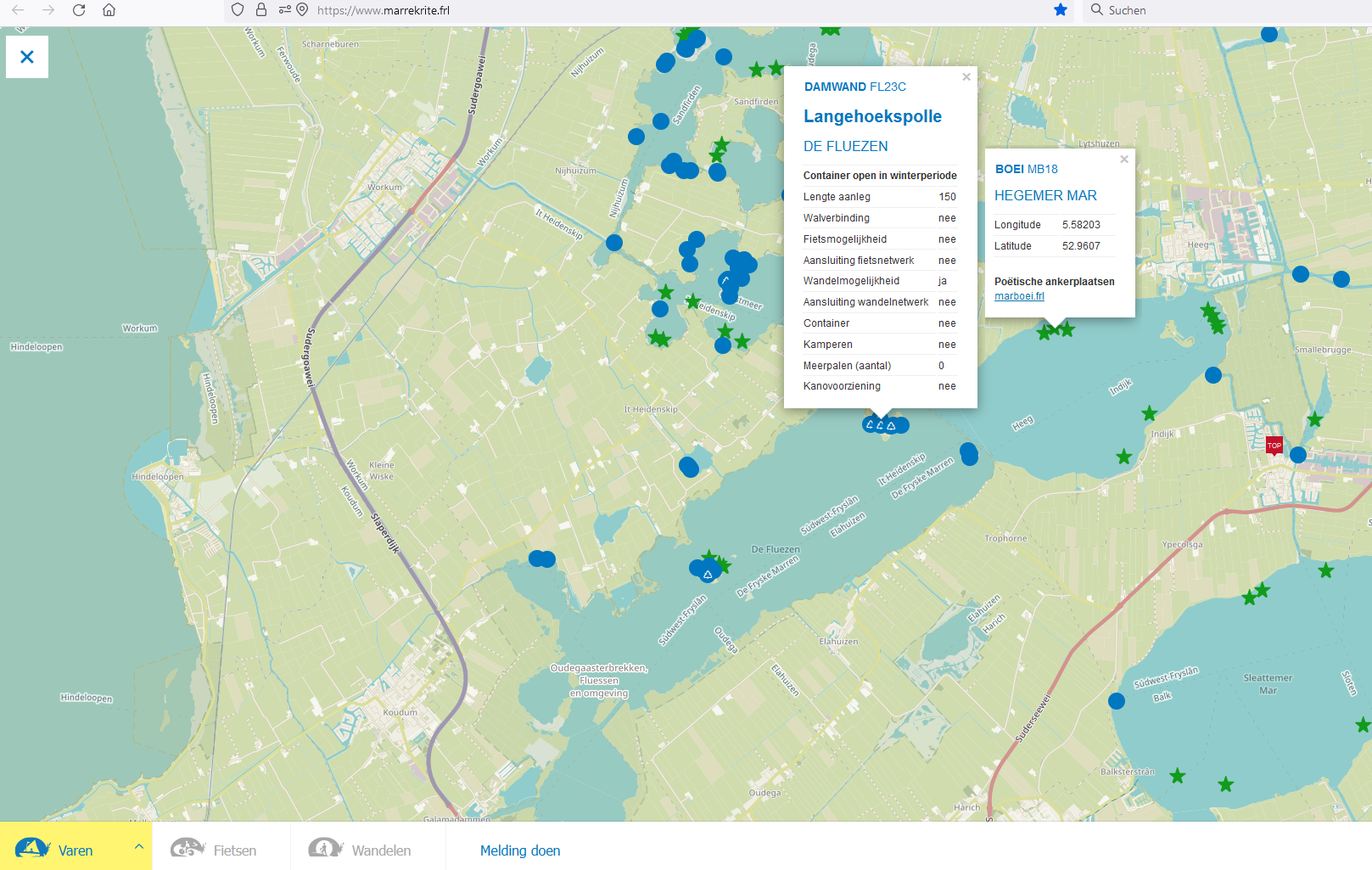1372x870 pixels.
Task: Click the red TOP marker on the map
Action: pos(1274,446)
